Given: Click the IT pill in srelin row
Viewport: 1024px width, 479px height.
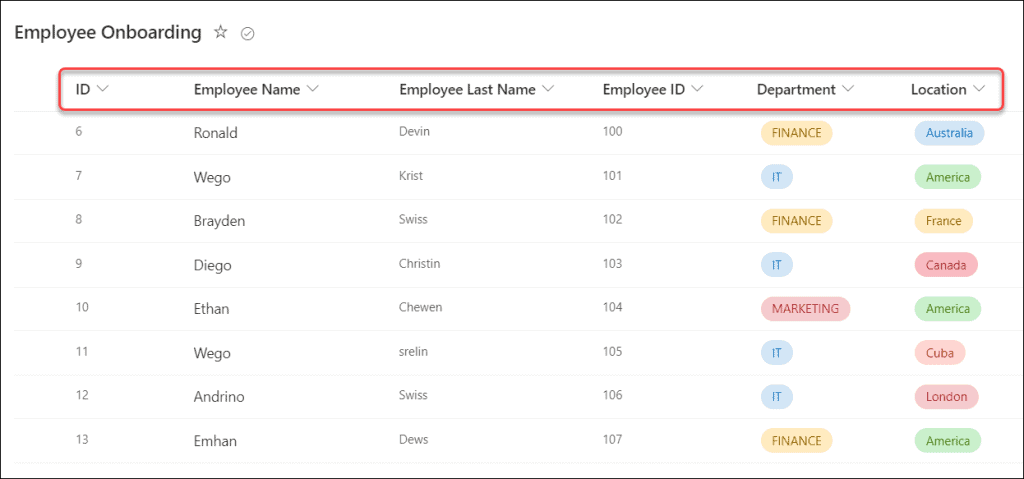Looking at the screenshot, I should point(776,353).
